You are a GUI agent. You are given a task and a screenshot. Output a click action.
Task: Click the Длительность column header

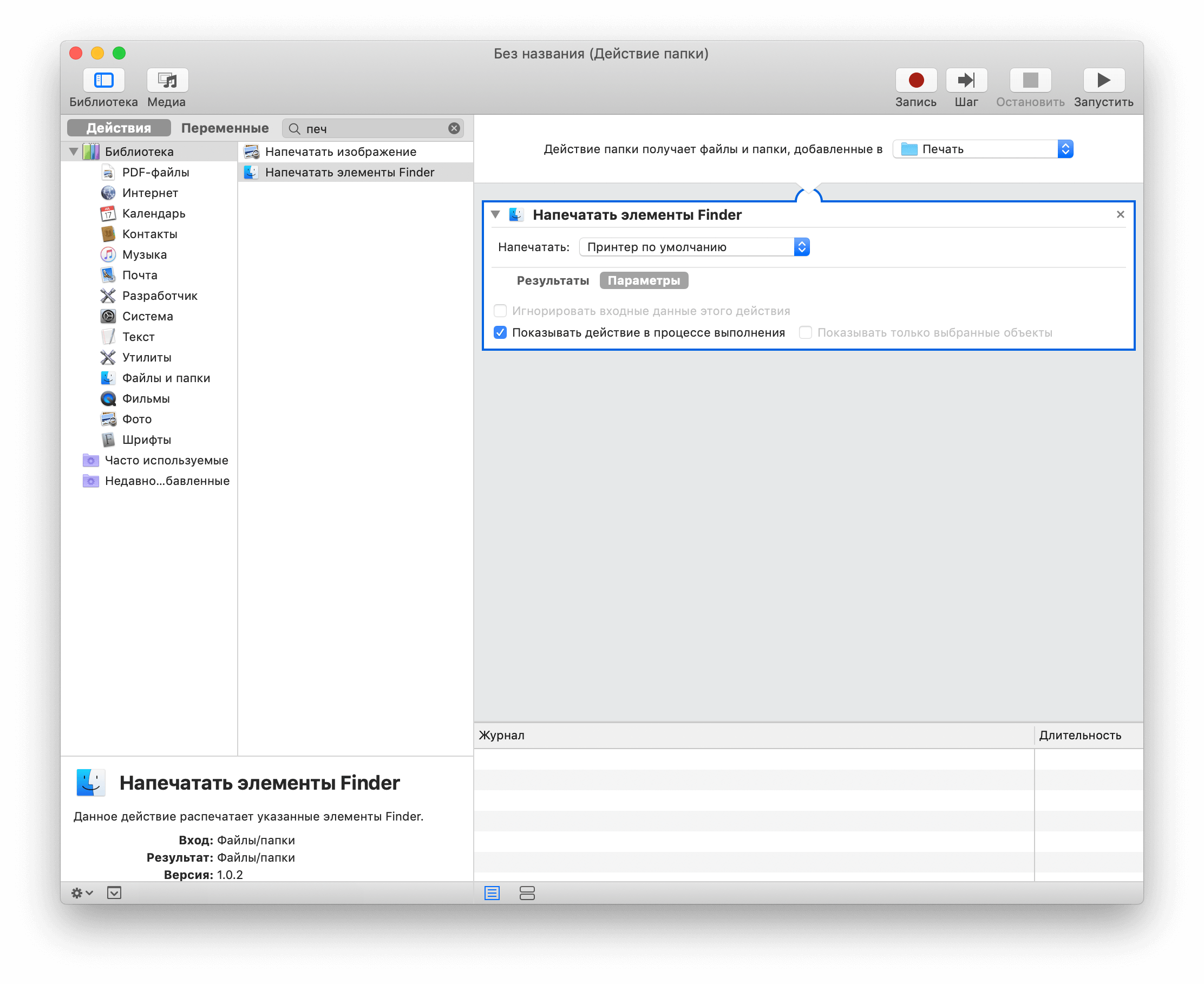(1088, 735)
